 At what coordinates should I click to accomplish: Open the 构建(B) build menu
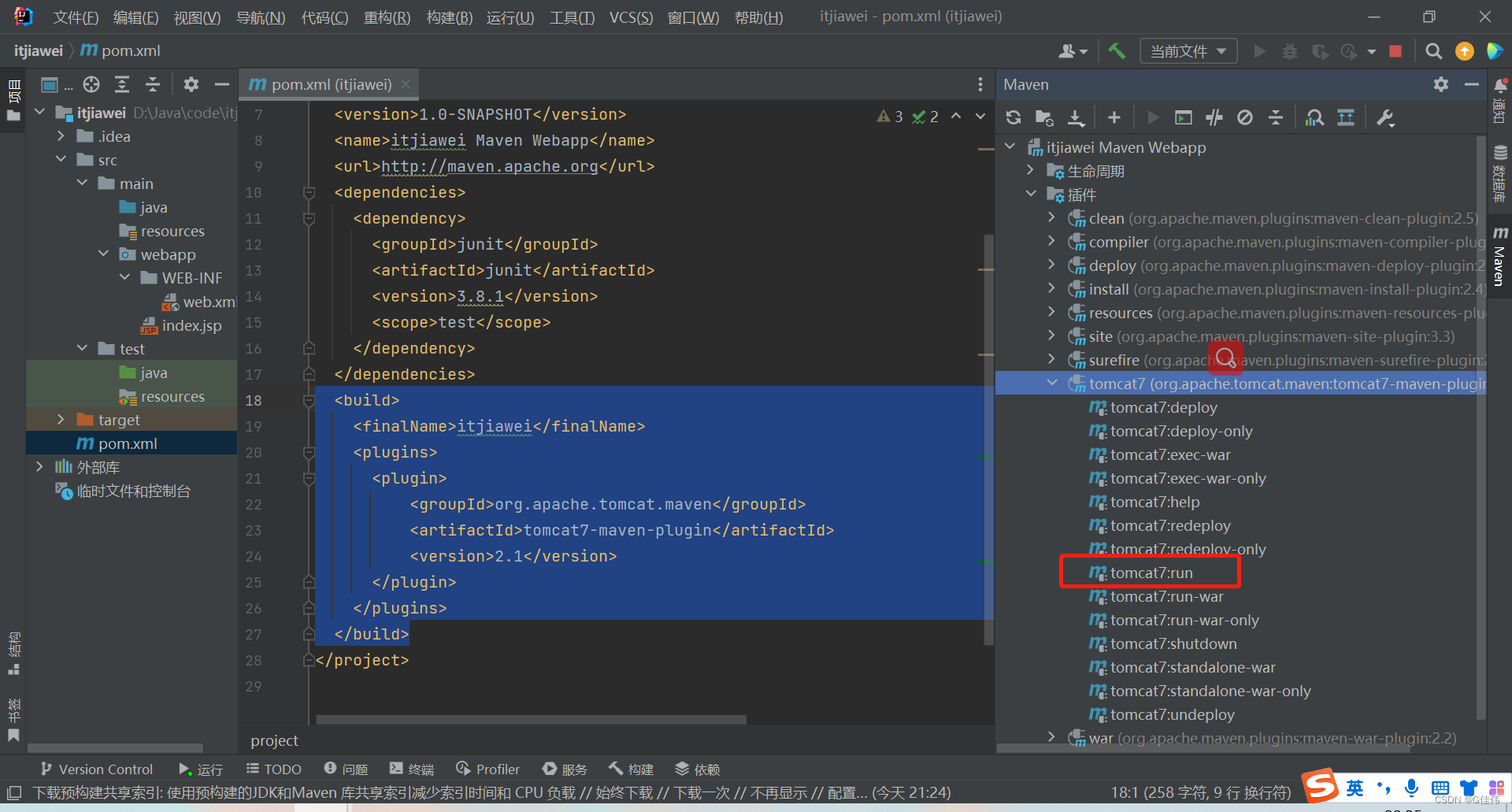449,17
